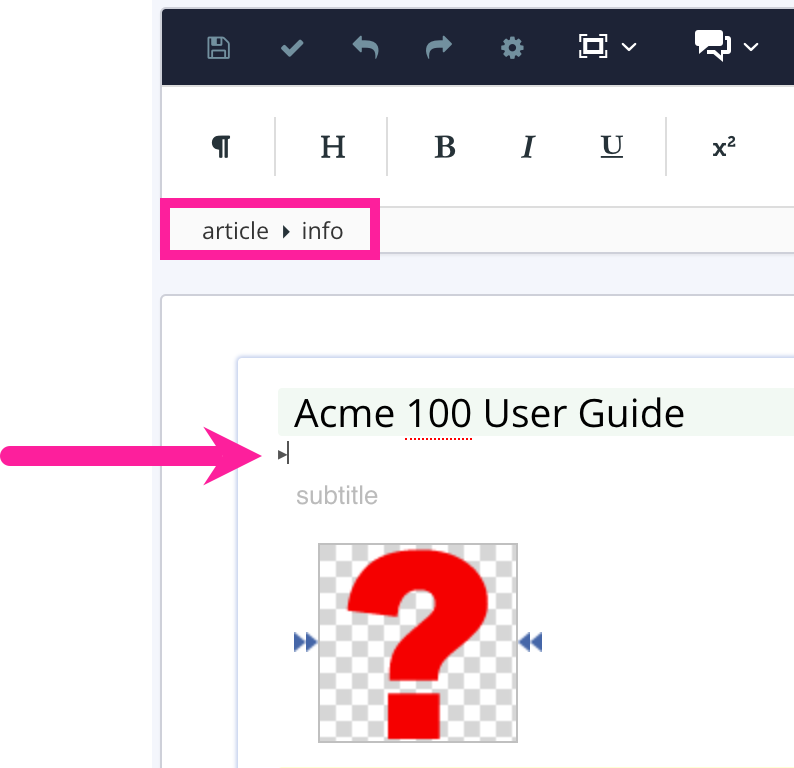Toggle bold formatting

445,147
